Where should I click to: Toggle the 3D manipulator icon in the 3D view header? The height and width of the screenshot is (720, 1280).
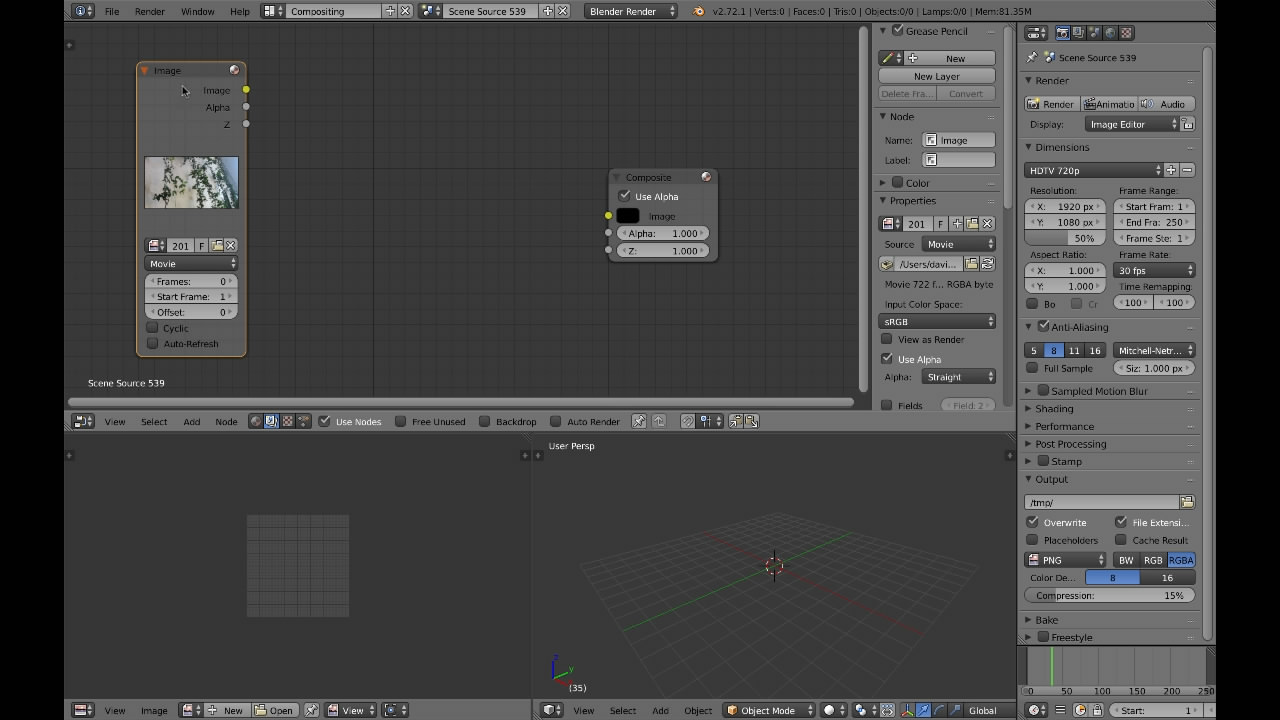click(x=907, y=710)
